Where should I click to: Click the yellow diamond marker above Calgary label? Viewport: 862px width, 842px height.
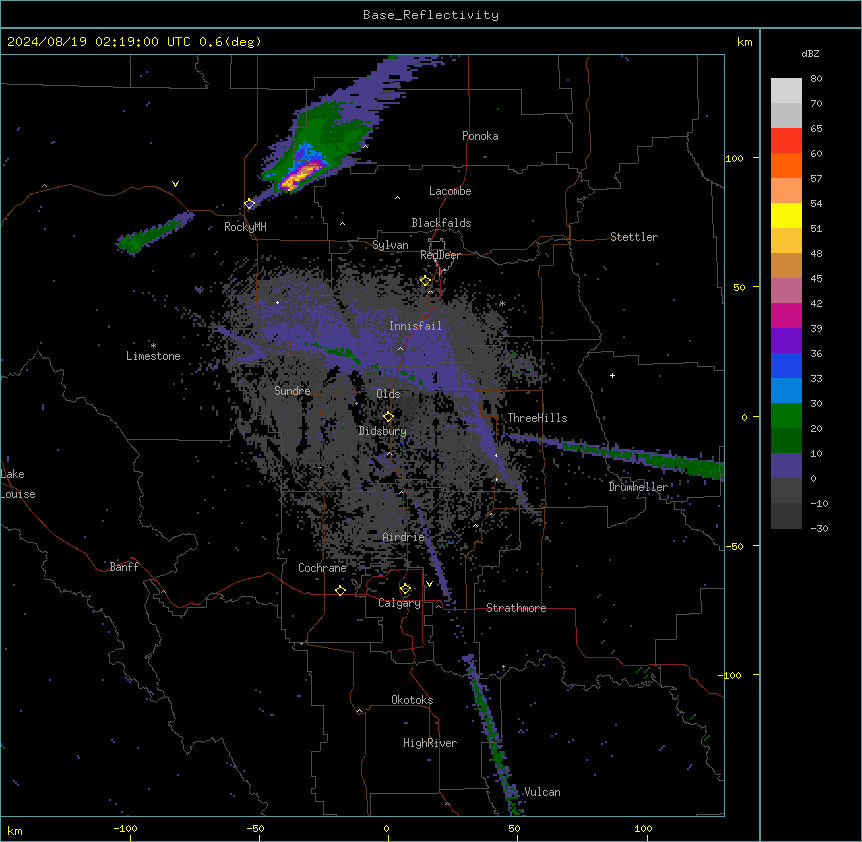405,589
